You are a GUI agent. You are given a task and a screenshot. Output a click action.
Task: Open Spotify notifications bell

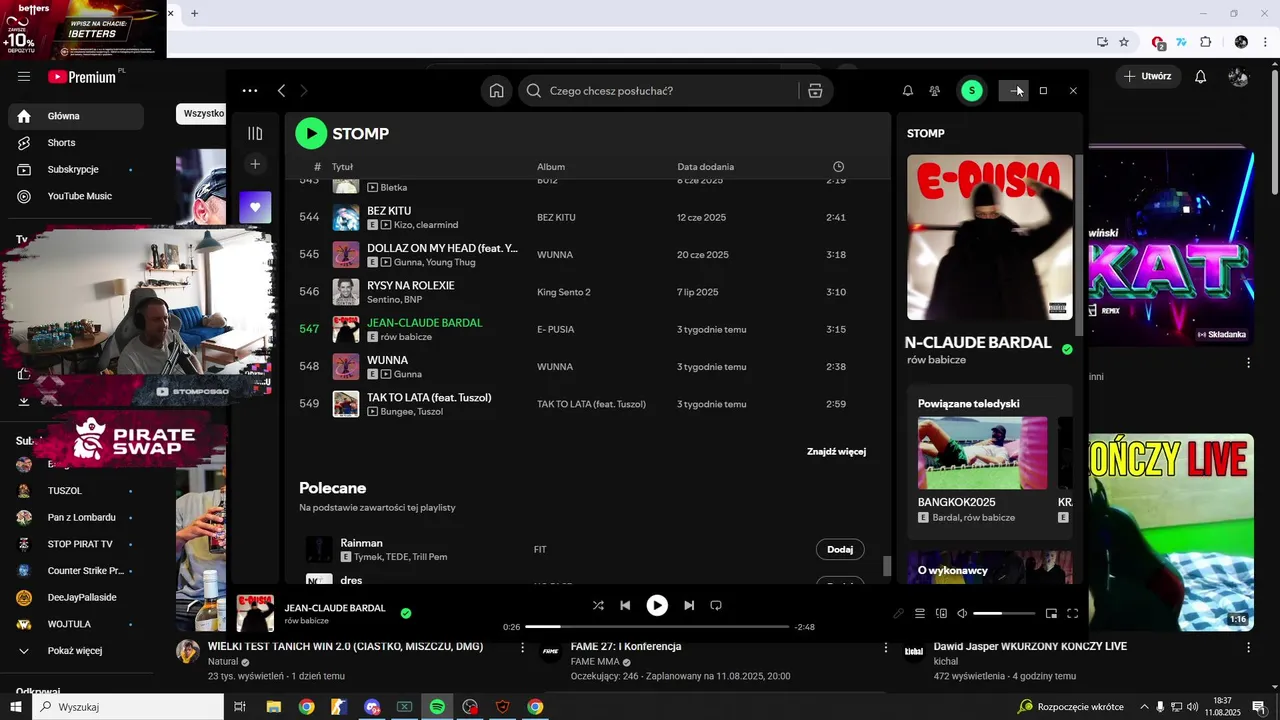pyautogui.click(x=908, y=91)
